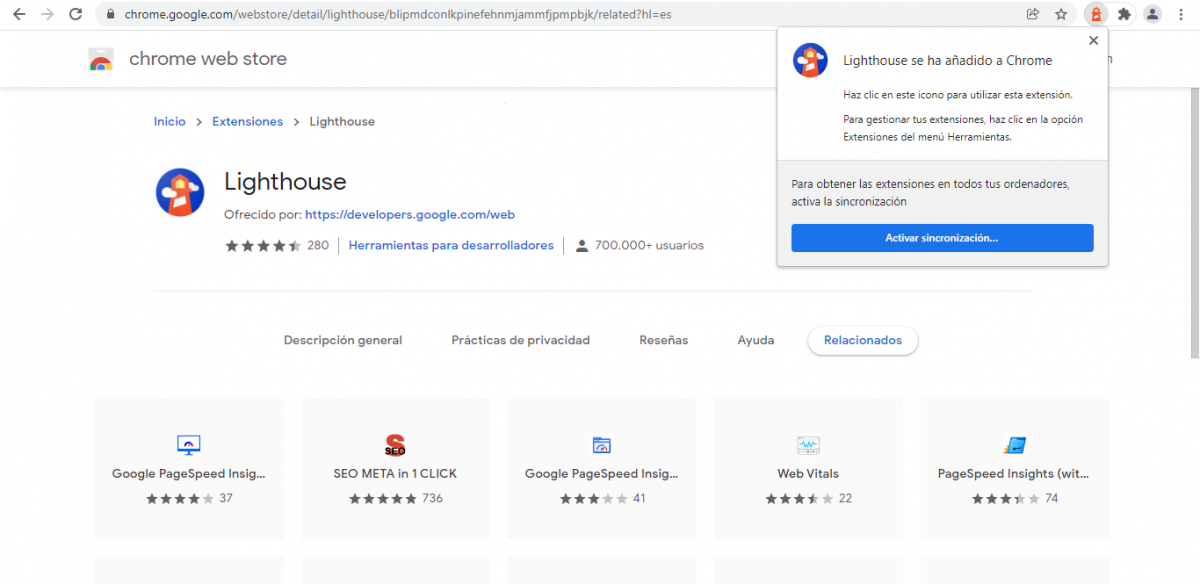The width and height of the screenshot is (1200, 584).
Task: Switch to Descripción general tab
Action: click(x=343, y=340)
